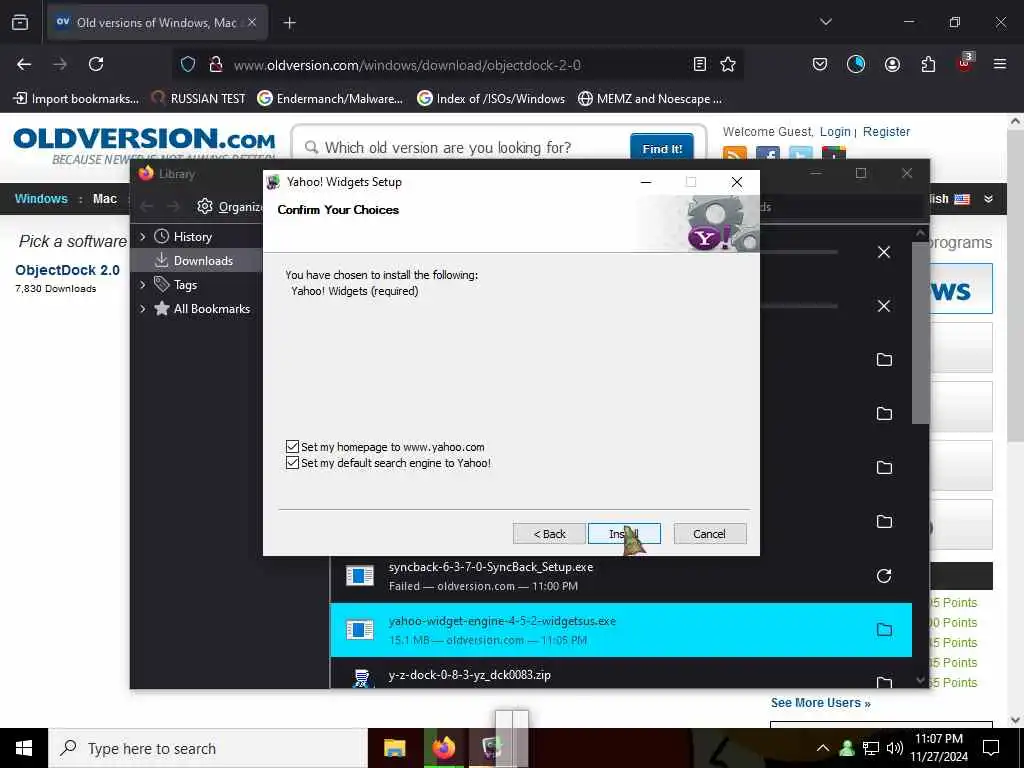
Task: Open the language dropdown chevron
Action: pos(988,199)
